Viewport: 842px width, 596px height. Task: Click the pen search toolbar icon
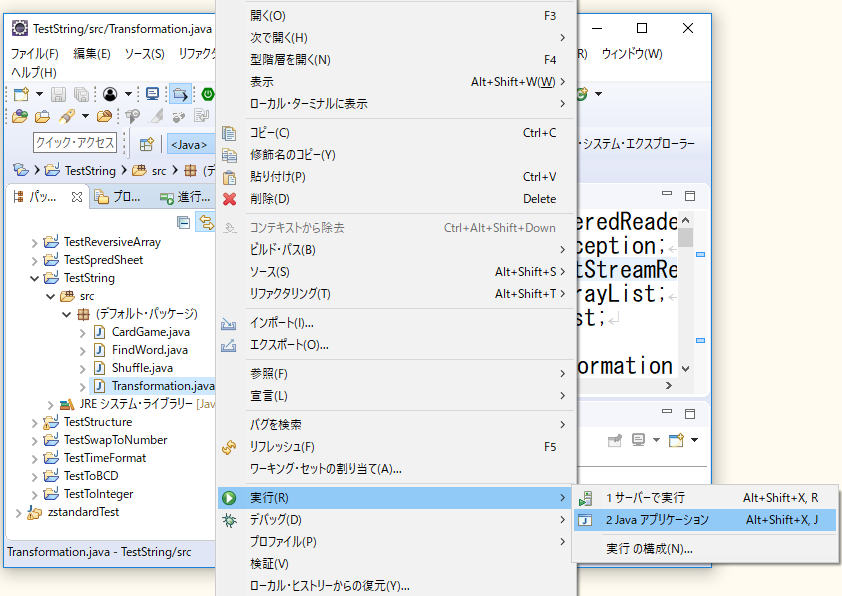[x=67, y=116]
